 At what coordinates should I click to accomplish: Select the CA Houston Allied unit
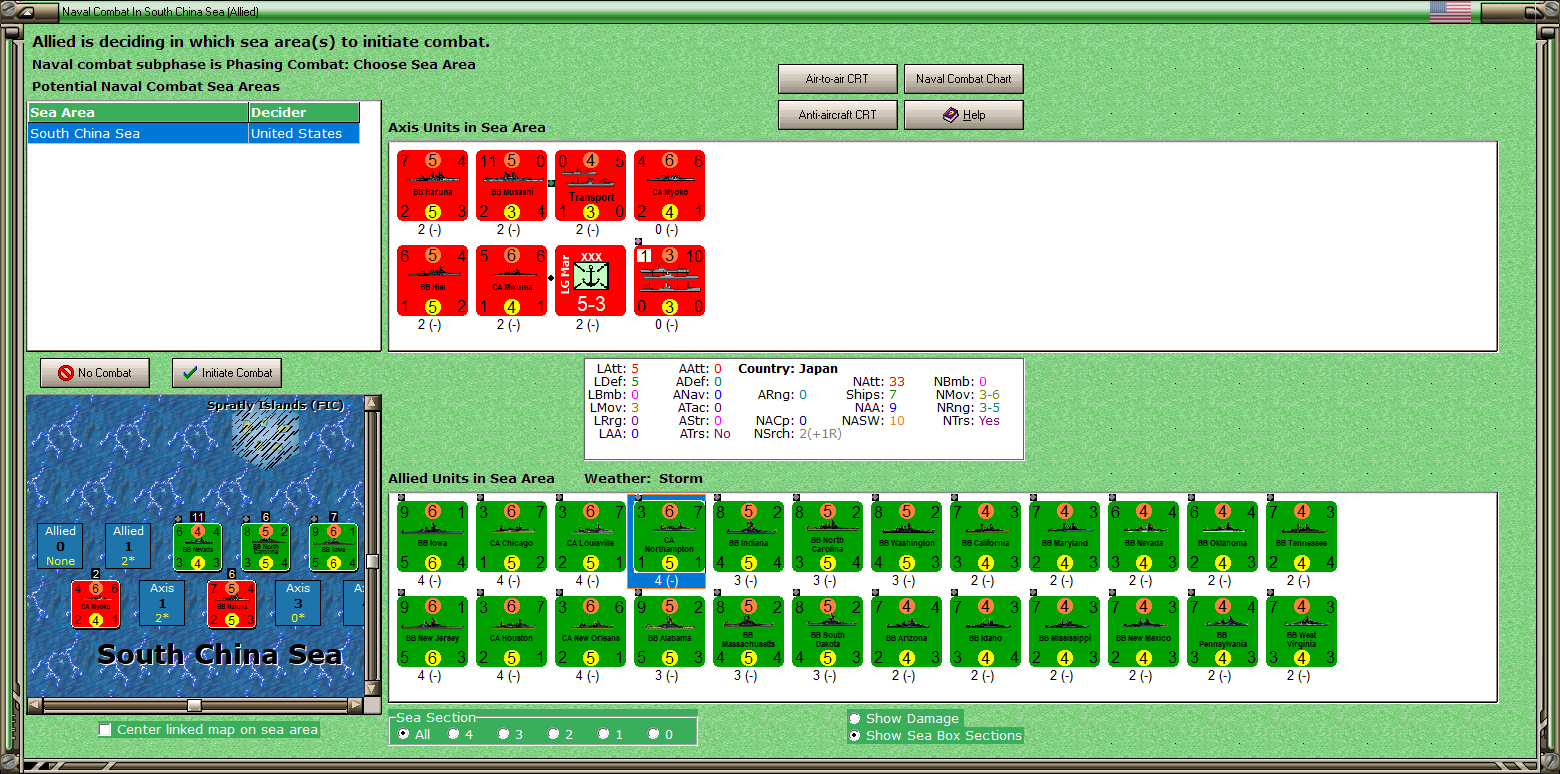tap(512, 632)
